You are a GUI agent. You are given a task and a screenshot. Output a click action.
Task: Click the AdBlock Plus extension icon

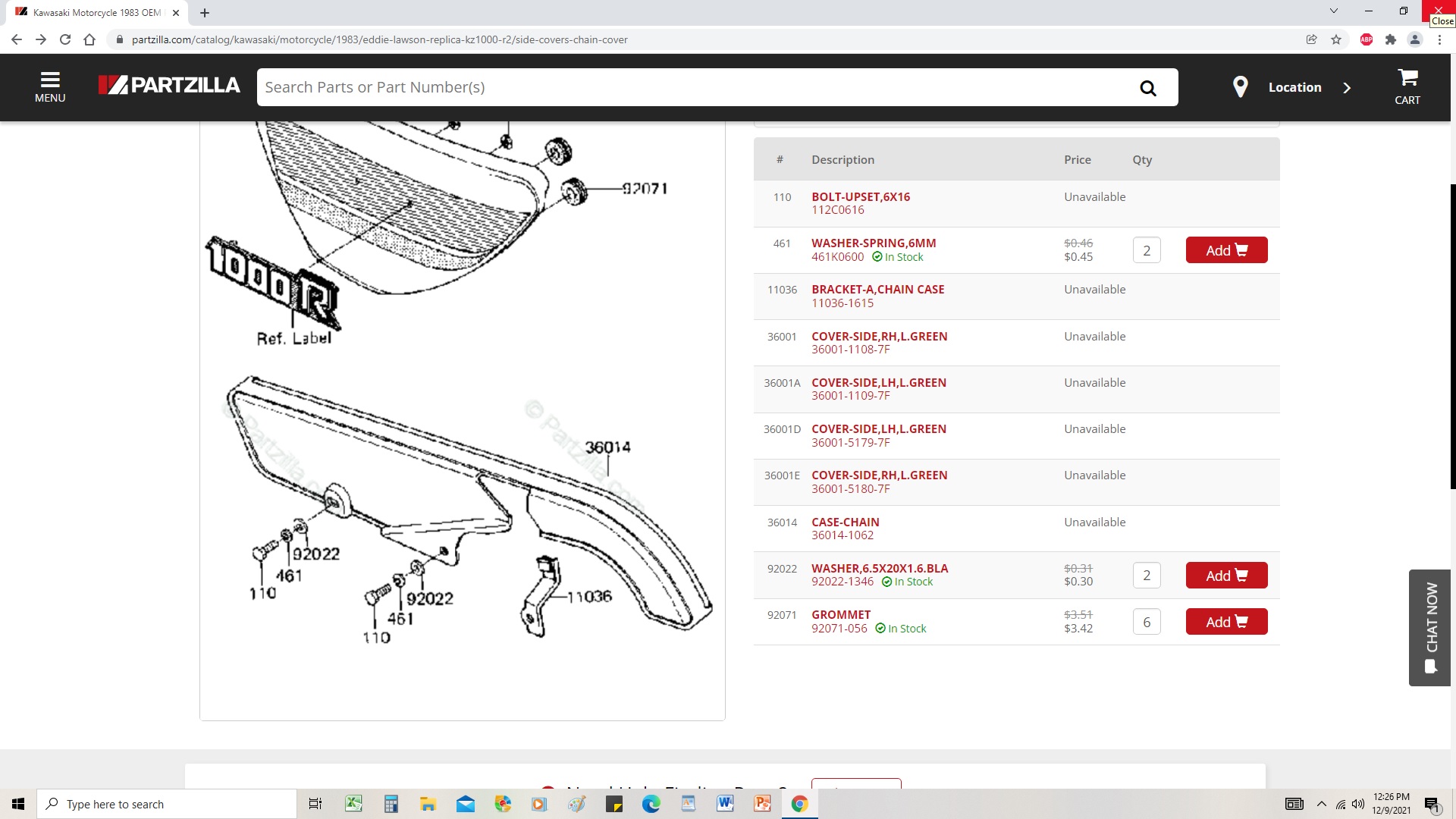[x=1367, y=39]
